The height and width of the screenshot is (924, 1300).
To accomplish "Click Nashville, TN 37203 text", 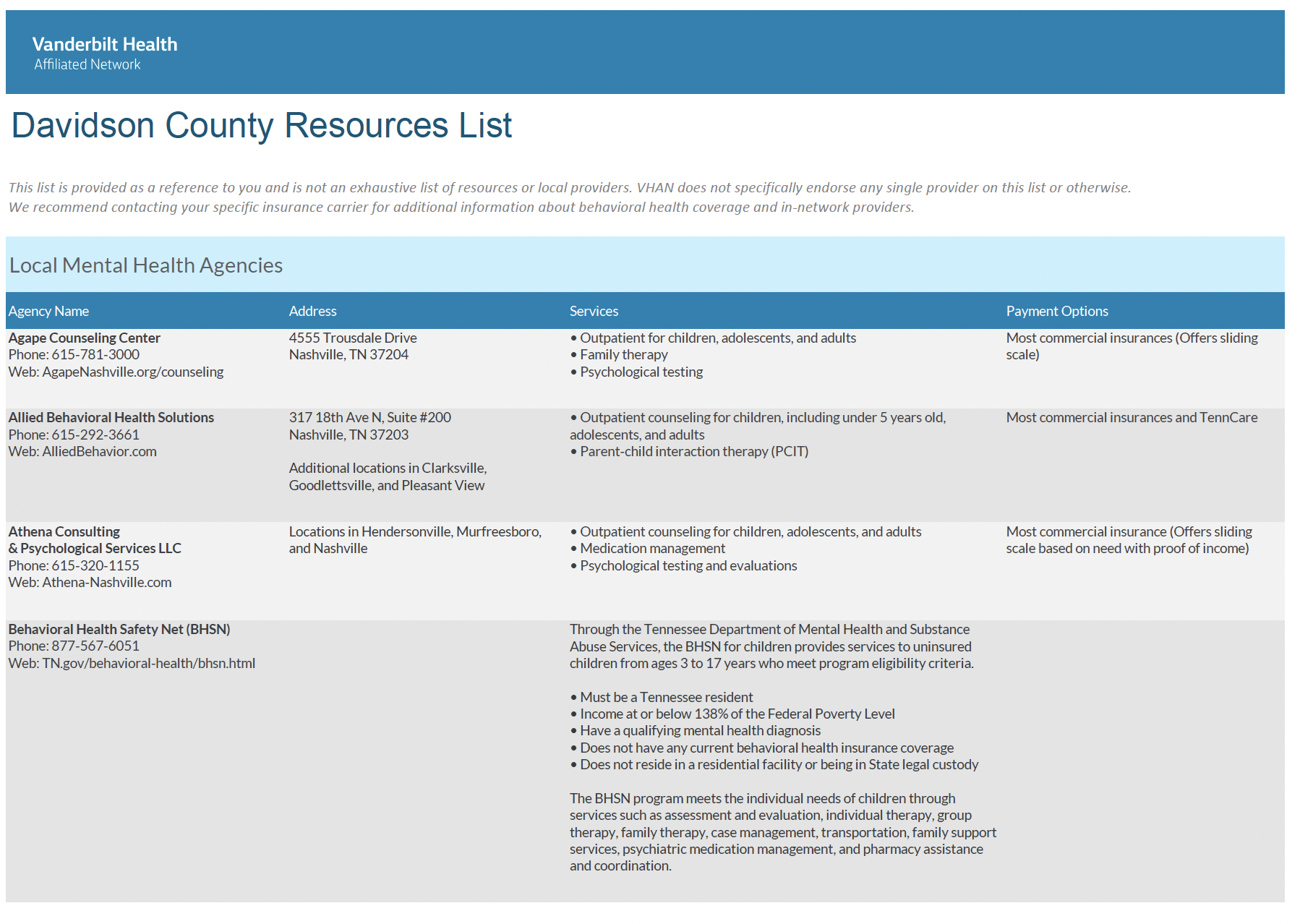I will pyautogui.click(x=348, y=435).
